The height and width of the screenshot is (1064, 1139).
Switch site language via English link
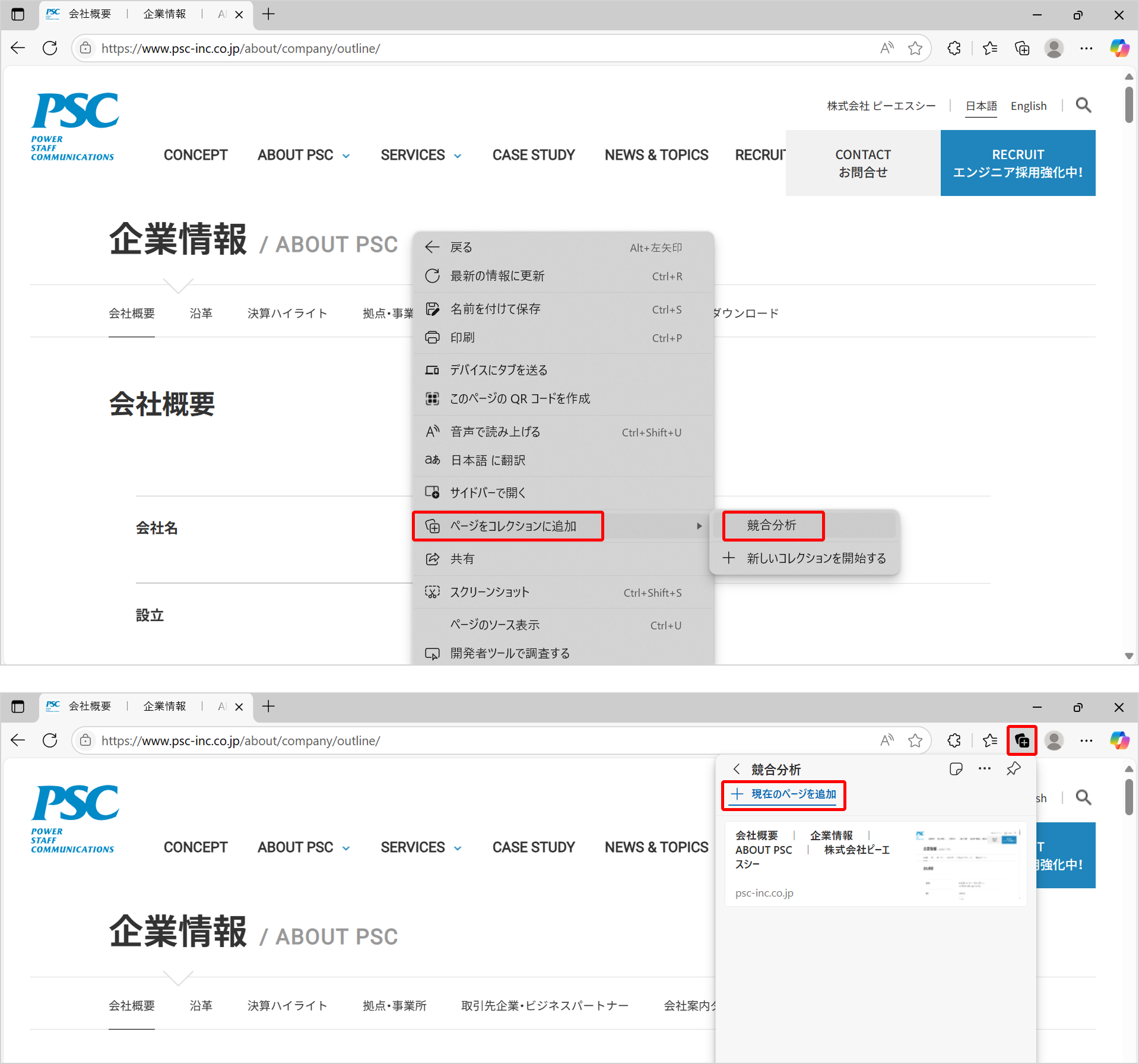click(1028, 106)
